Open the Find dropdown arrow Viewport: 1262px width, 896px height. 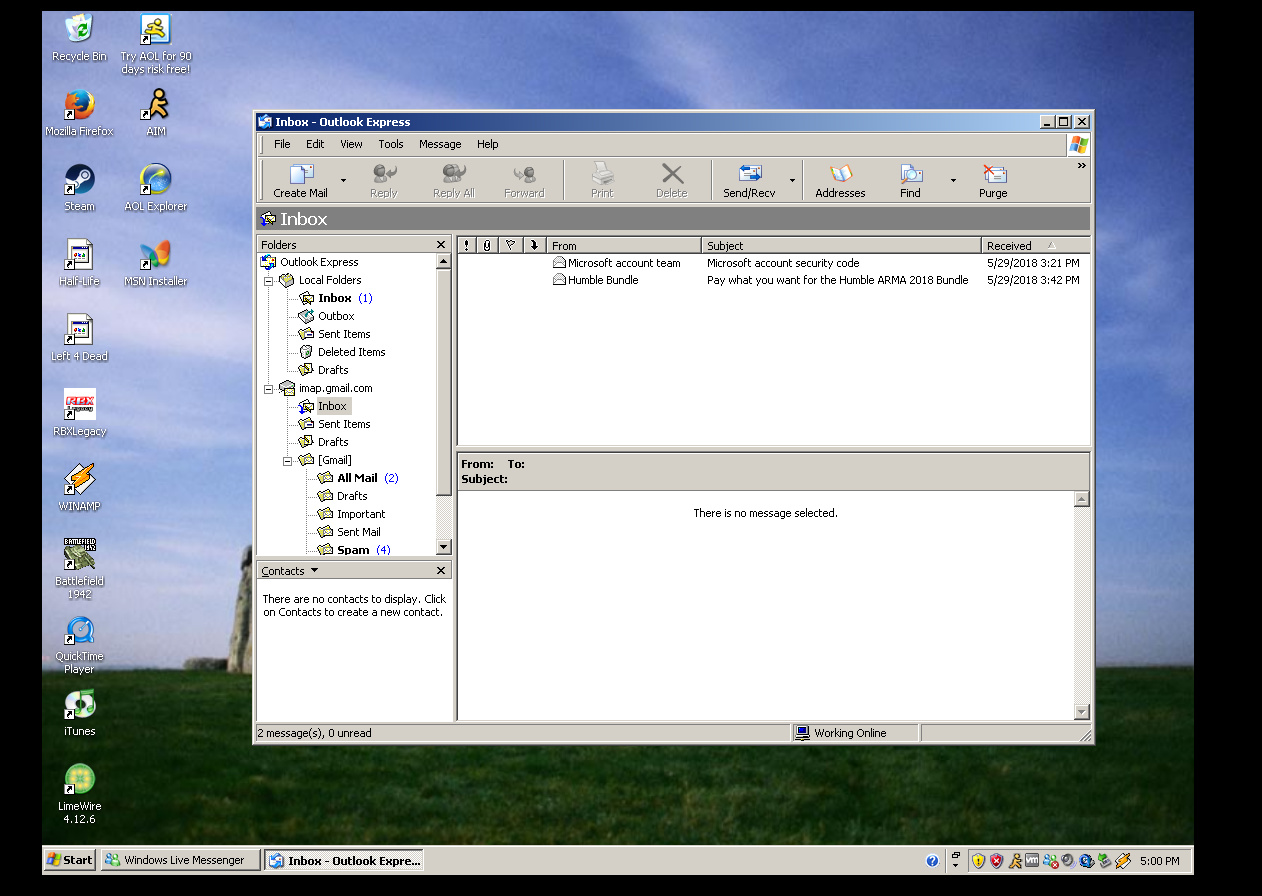click(953, 181)
